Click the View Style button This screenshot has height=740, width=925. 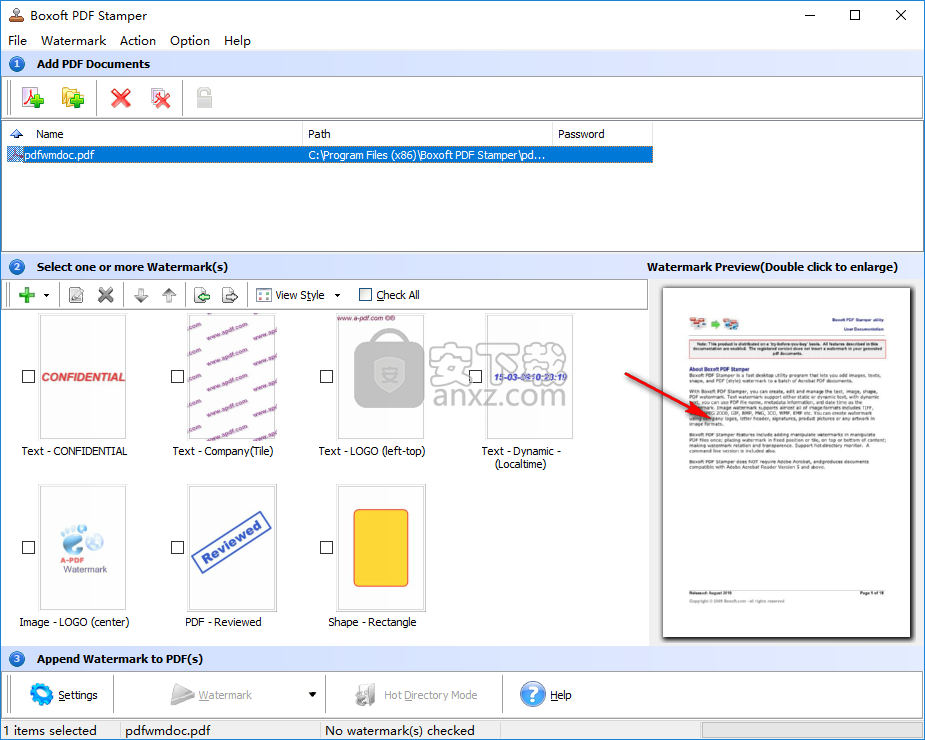pyautogui.click(x=290, y=295)
